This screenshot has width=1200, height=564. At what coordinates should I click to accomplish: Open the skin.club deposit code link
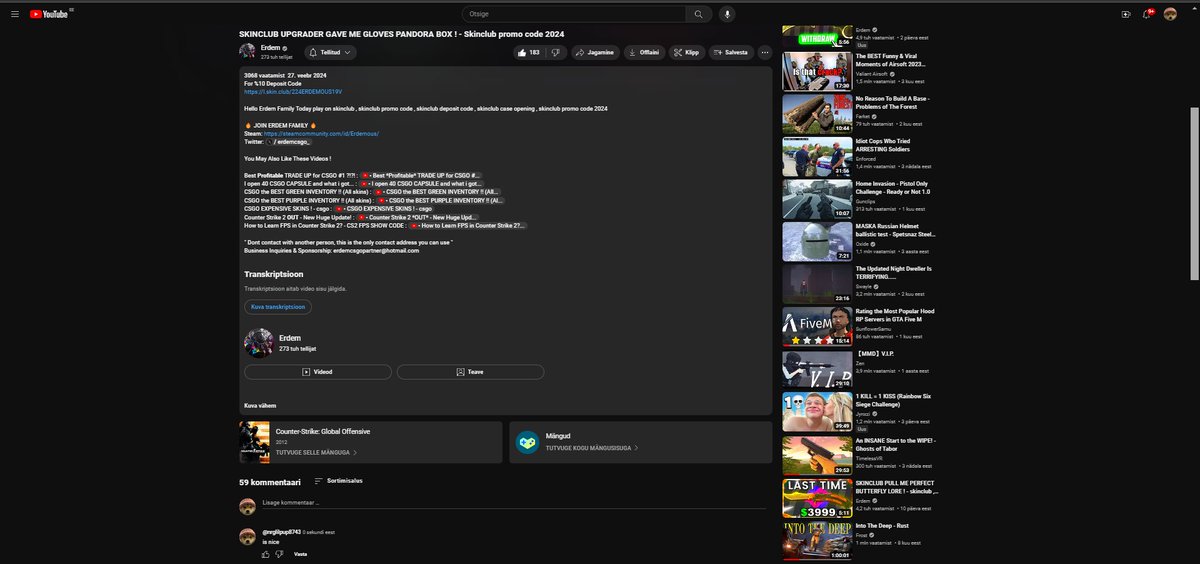click(293, 91)
